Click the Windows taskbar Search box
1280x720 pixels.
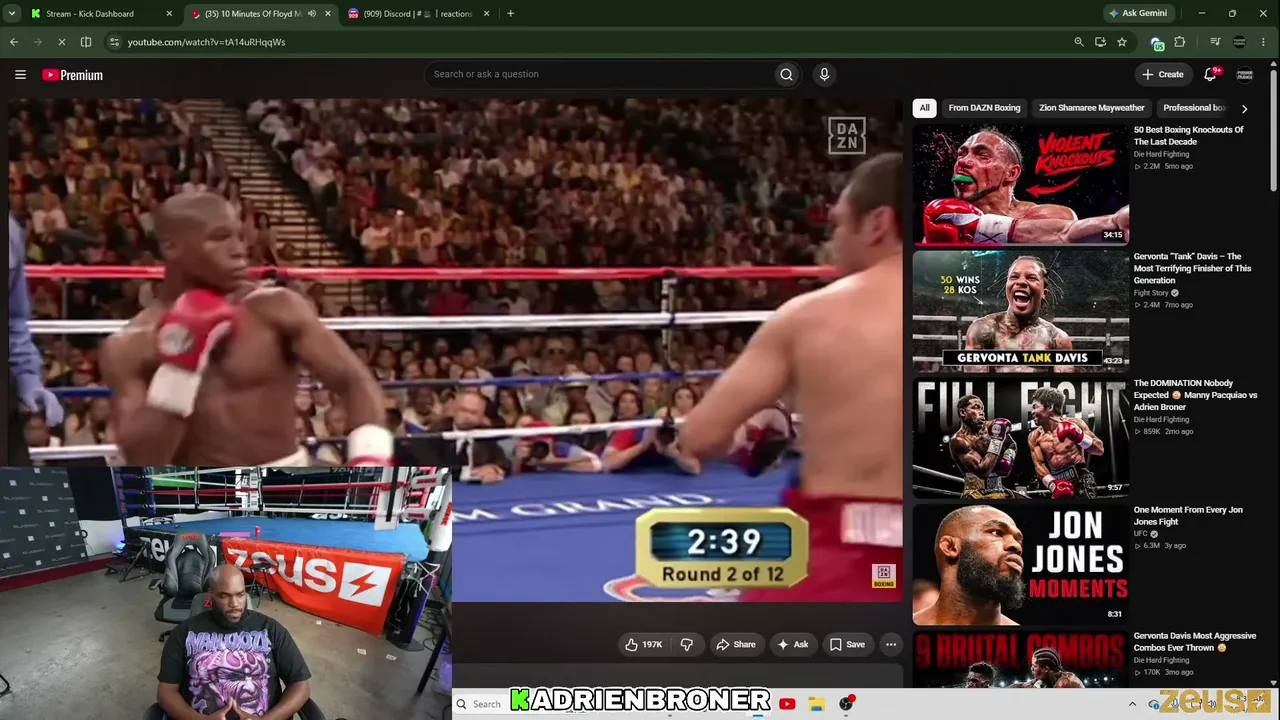coord(481,704)
